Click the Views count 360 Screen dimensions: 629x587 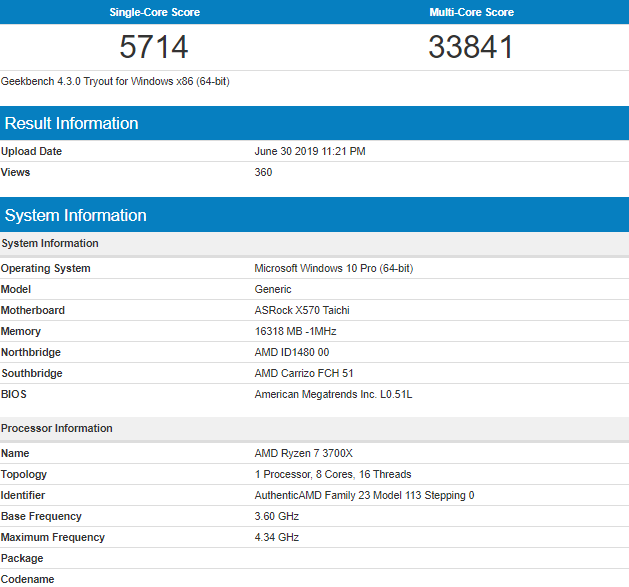click(263, 172)
